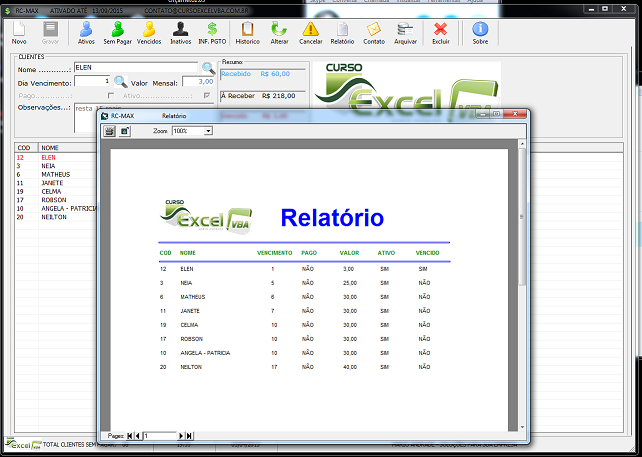Toggle the Pago checkbox
Viewport: 642px width, 457px height.
[x=111, y=95]
